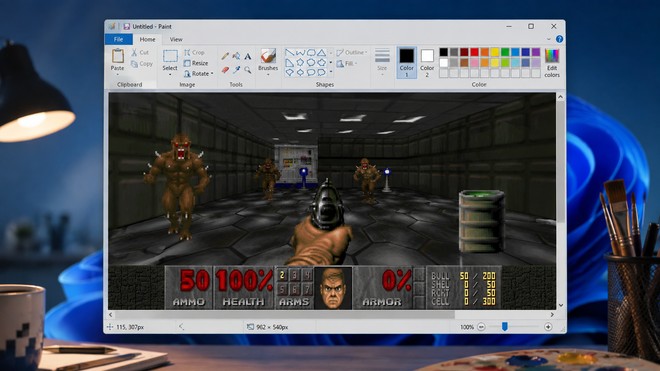Open the shape Fill dropdown
Viewport: 660px width, 371px height.
coord(347,64)
